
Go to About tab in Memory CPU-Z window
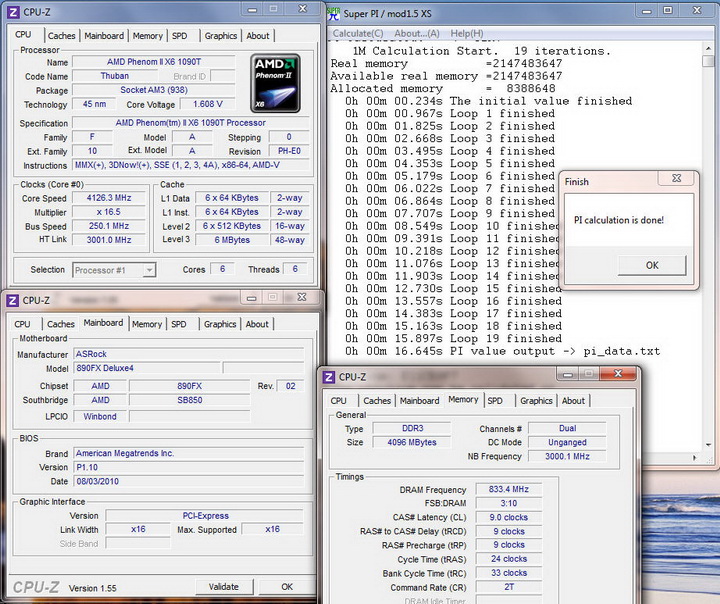pos(573,401)
